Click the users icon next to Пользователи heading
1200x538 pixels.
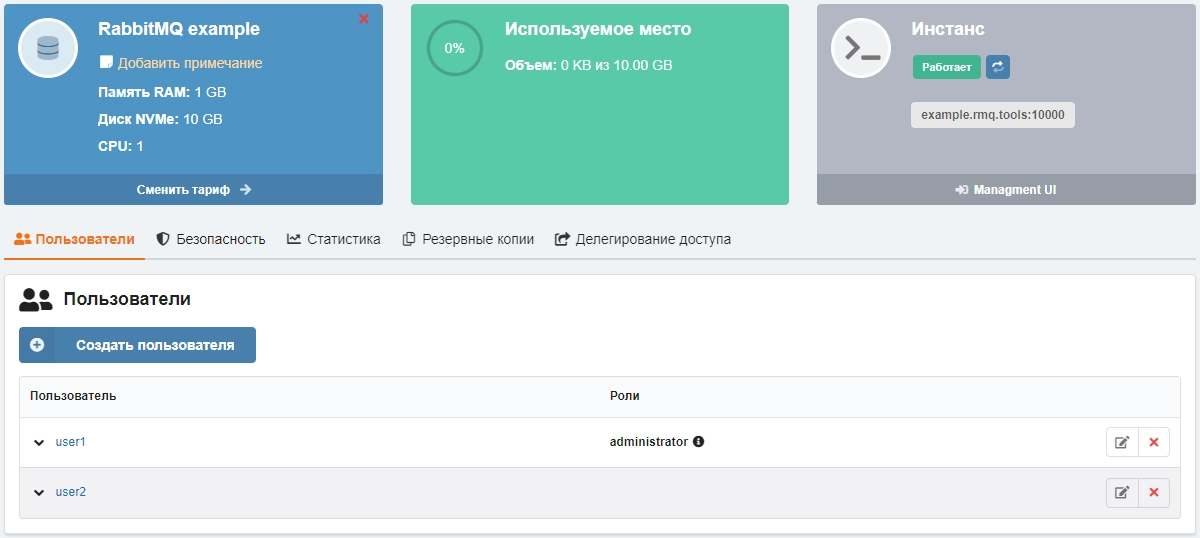tap(36, 299)
